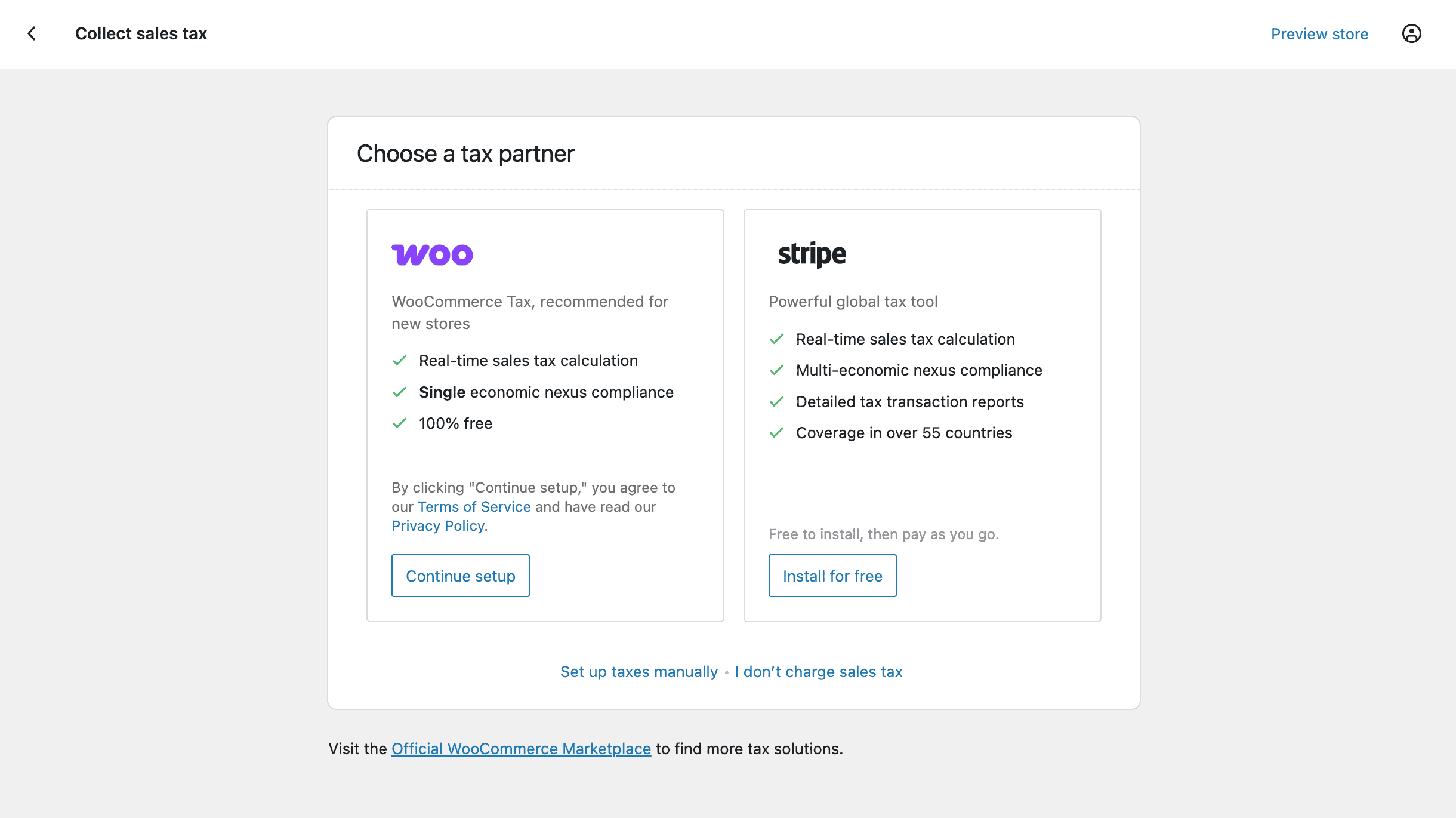
Task: Click the Choose a tax partner heading
Action: [465, 153]
